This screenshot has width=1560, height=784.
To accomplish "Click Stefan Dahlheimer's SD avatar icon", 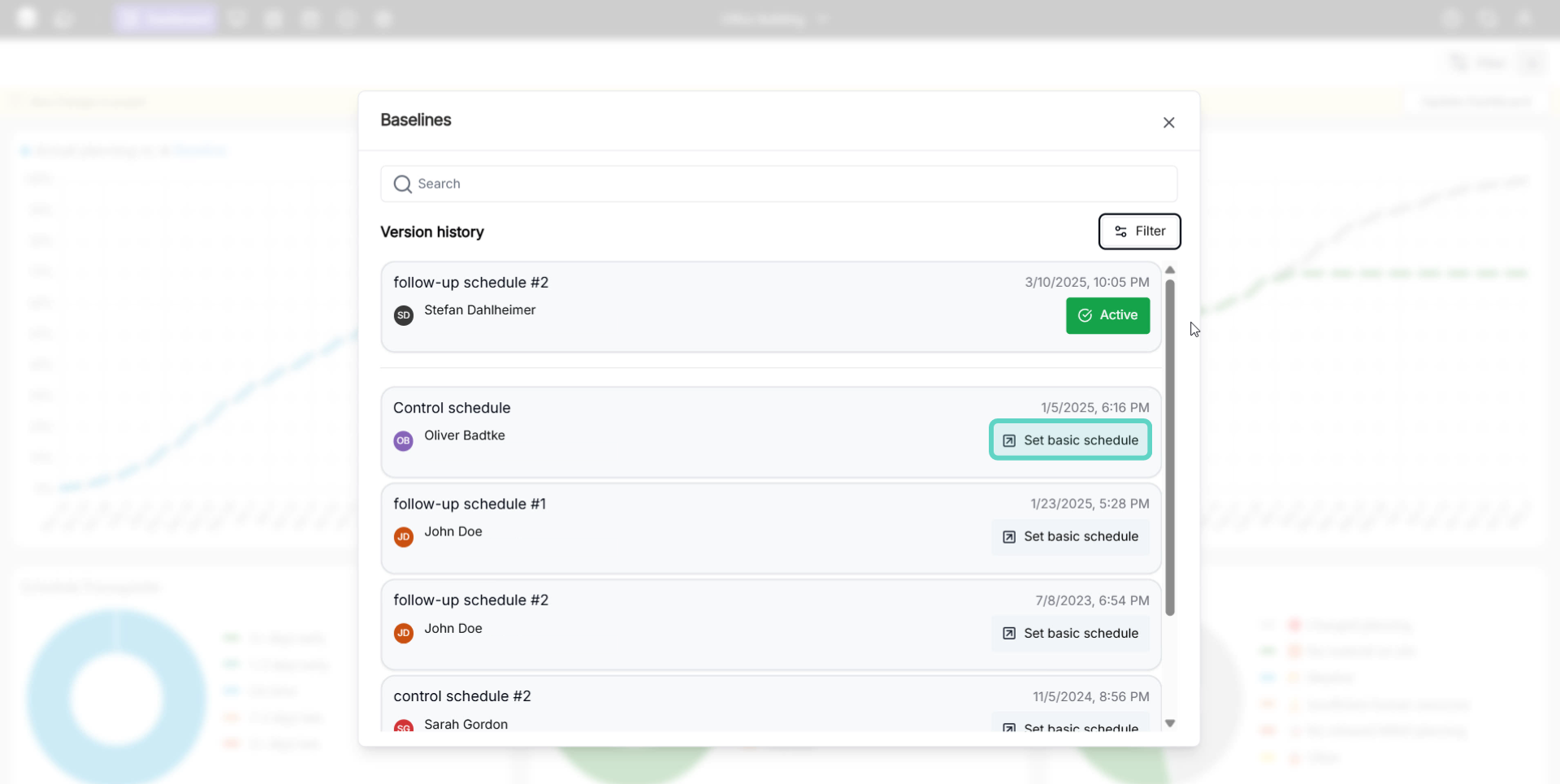I will click(404, 315).
